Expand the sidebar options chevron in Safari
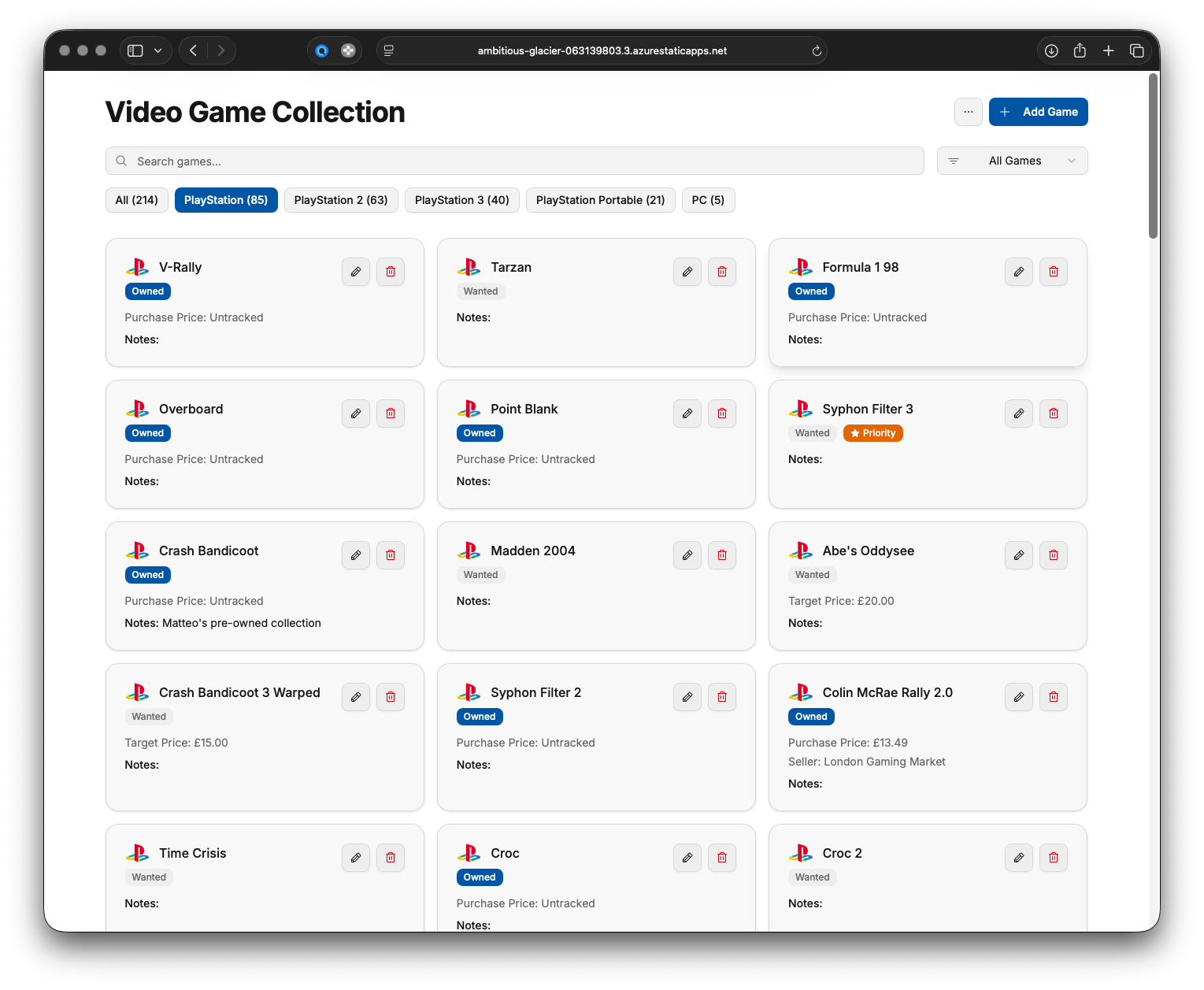Image resolution: width=1204 pixels, height=990 pixels. point(158,50)
